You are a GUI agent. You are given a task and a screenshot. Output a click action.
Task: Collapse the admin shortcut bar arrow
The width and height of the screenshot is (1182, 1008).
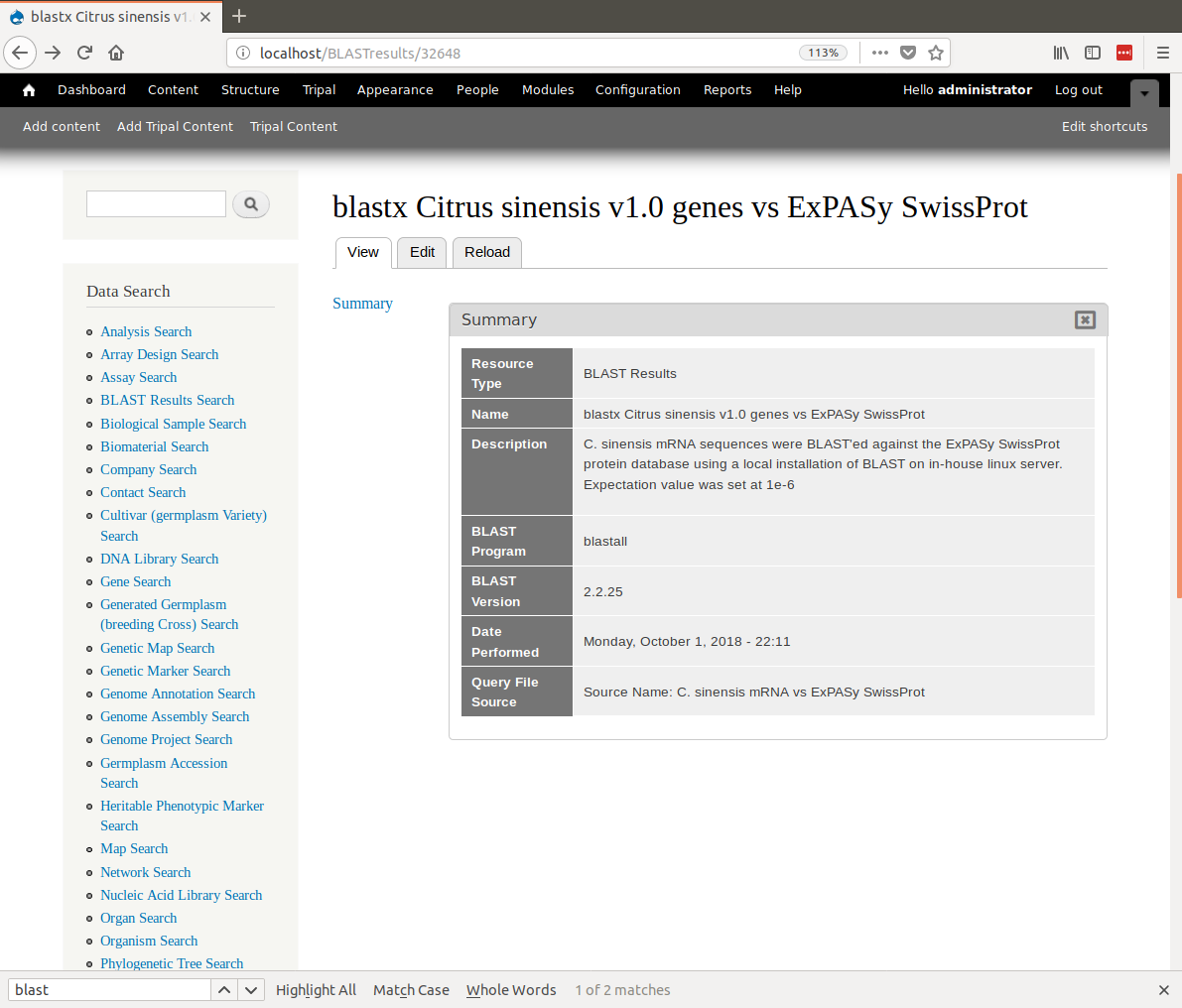pos(1144,93)
